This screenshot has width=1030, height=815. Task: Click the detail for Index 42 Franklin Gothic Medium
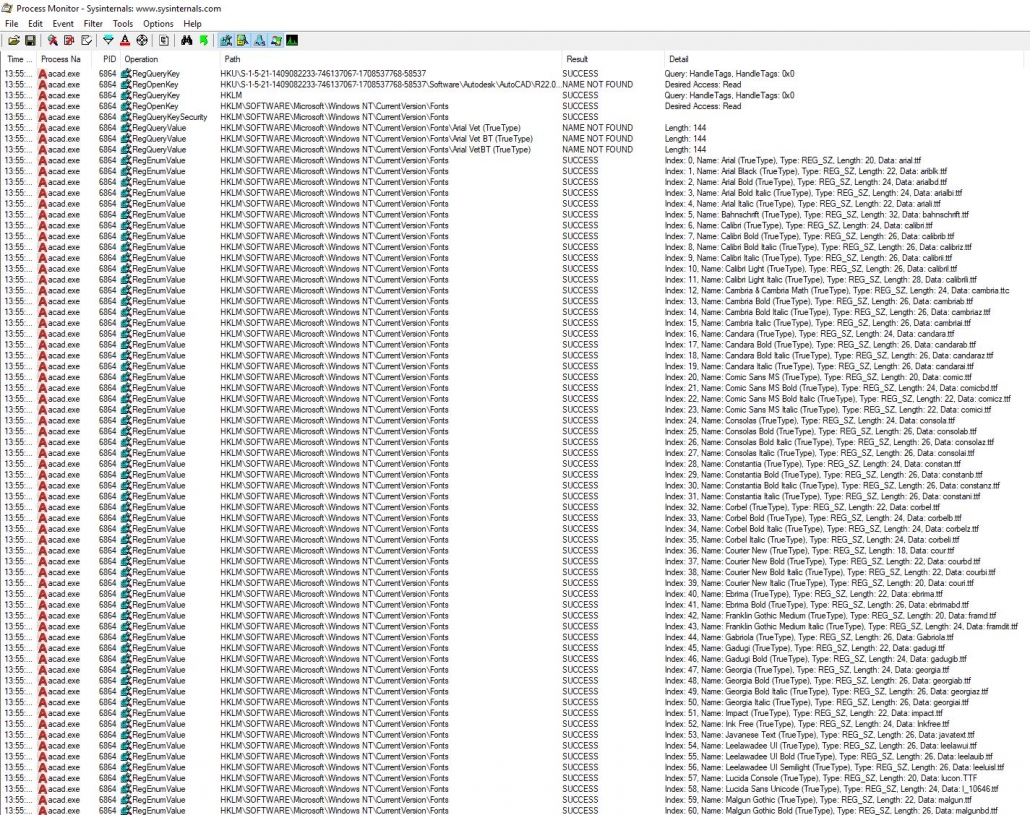pyautogui.click(x=830, y=615)
